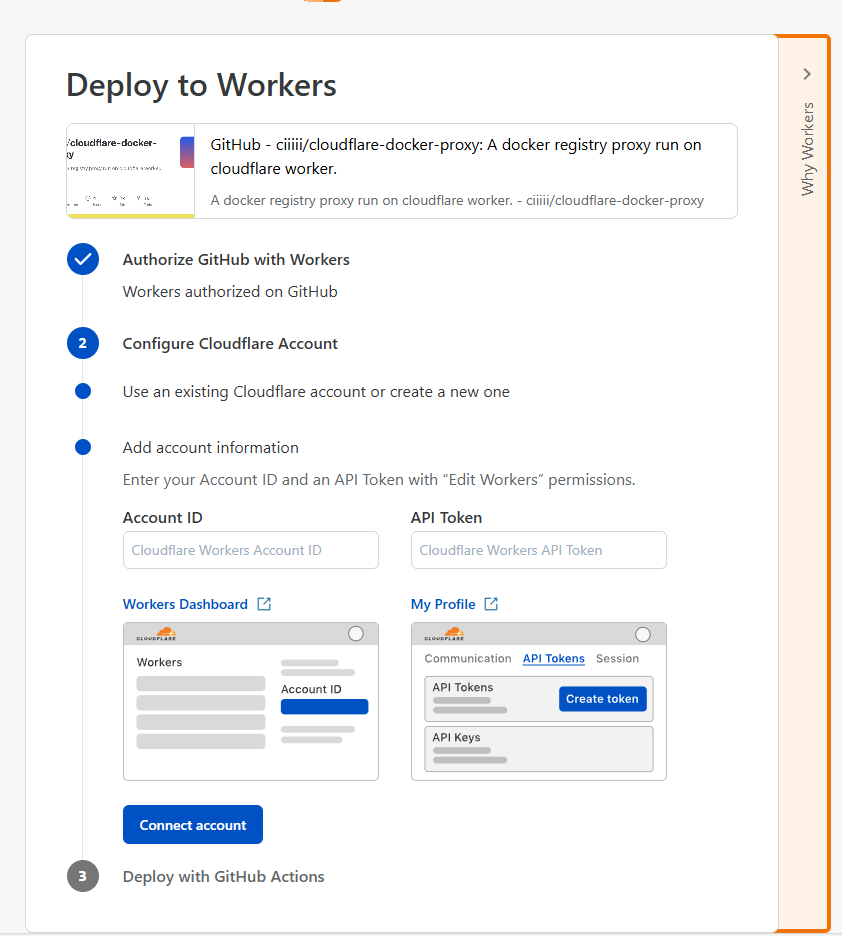The image size is (842, 936).
Task: Click Cloudflare logo in My Profile illustration
Action: click(444, 634)
